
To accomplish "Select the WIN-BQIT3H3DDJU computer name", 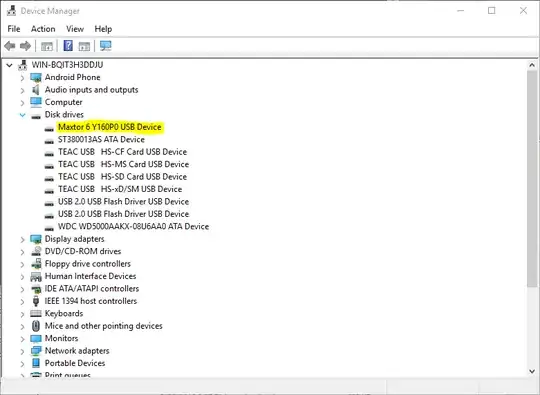I will [67, 65].
